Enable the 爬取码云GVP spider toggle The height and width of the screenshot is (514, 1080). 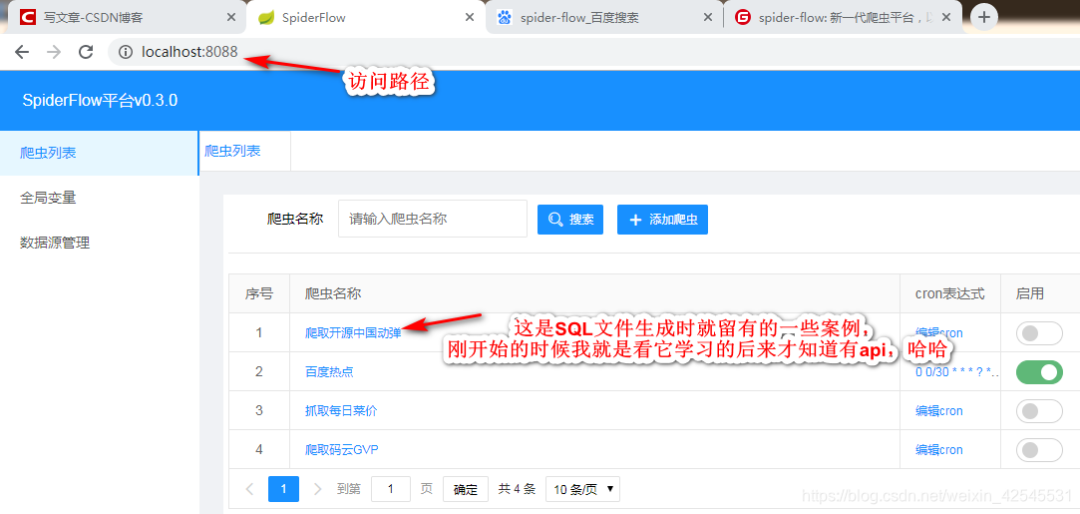[x=1039, y=451]
